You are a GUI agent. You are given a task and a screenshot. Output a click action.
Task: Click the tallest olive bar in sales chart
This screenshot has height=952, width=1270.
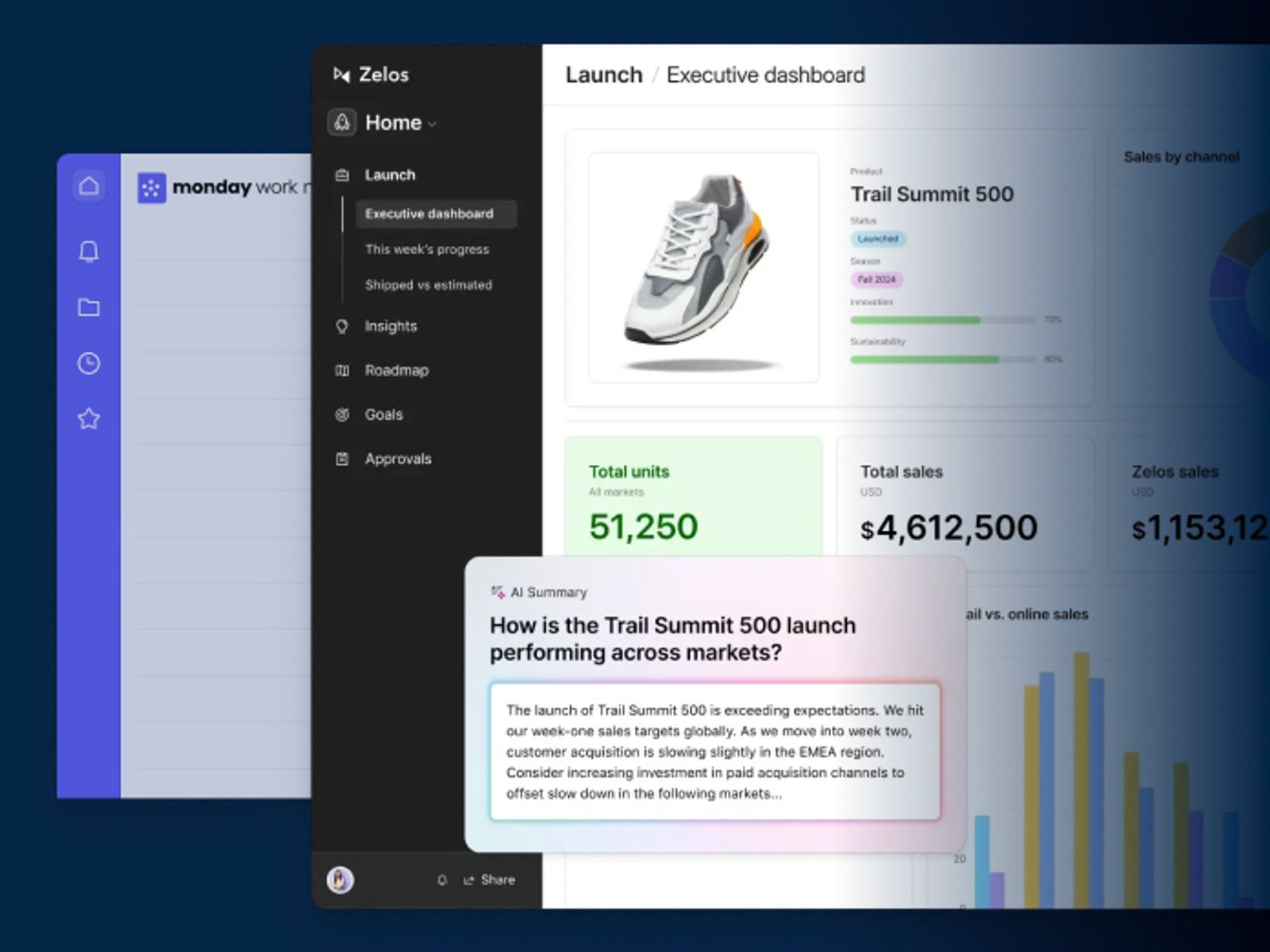[1081, 780]
